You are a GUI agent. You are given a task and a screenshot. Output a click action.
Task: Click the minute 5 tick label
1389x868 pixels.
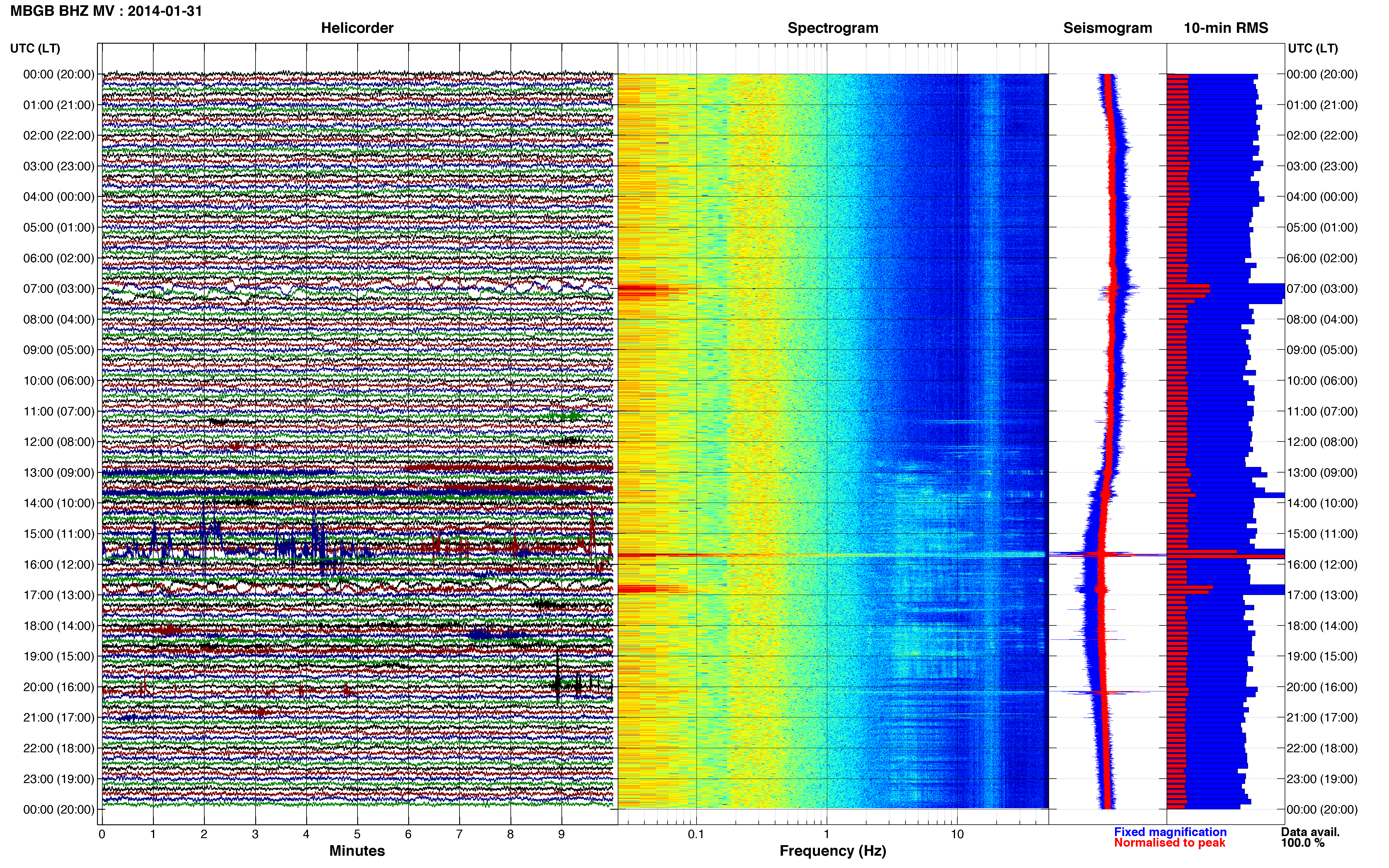click(x=357, y=834)
